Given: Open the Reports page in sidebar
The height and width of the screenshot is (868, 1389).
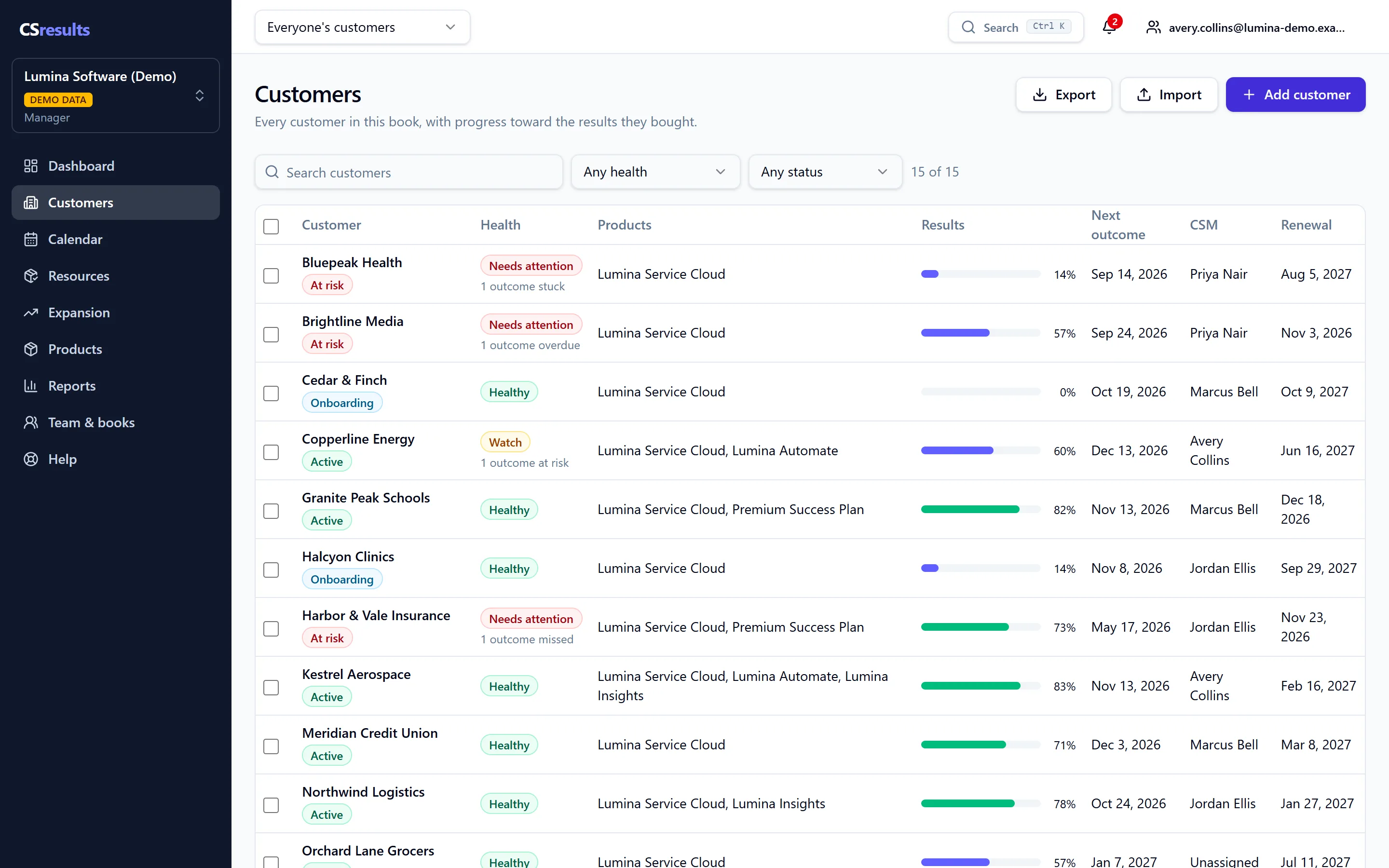Looking at the screenshot, I should (115, 386).
